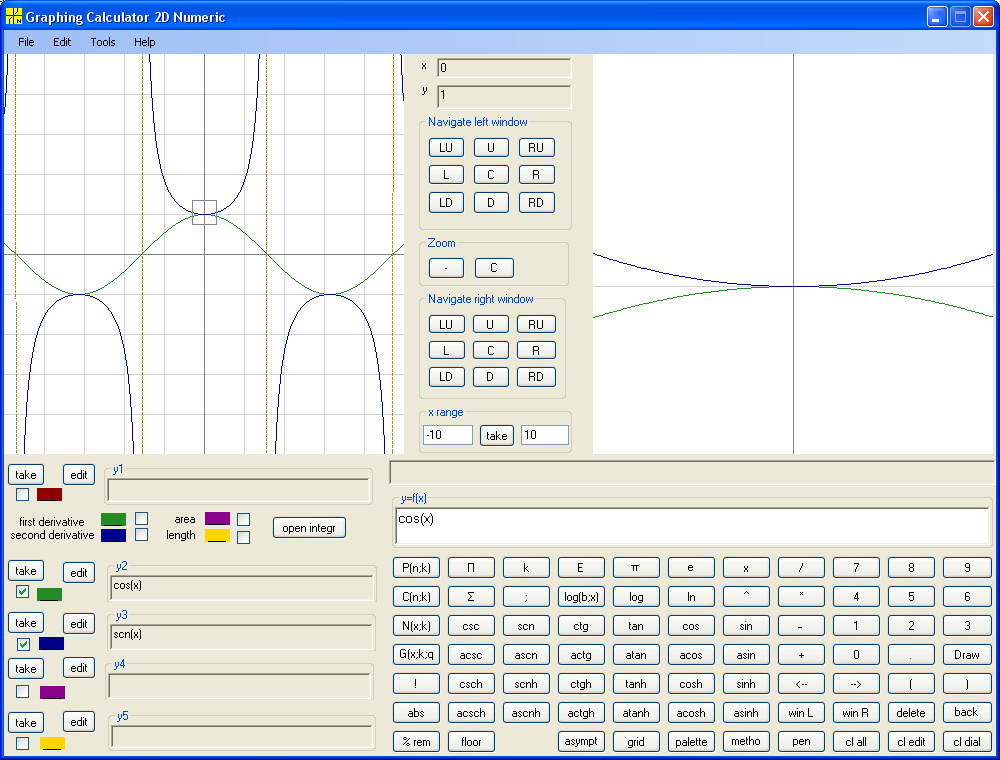Click the factorial exclamation key

[416, 683]
